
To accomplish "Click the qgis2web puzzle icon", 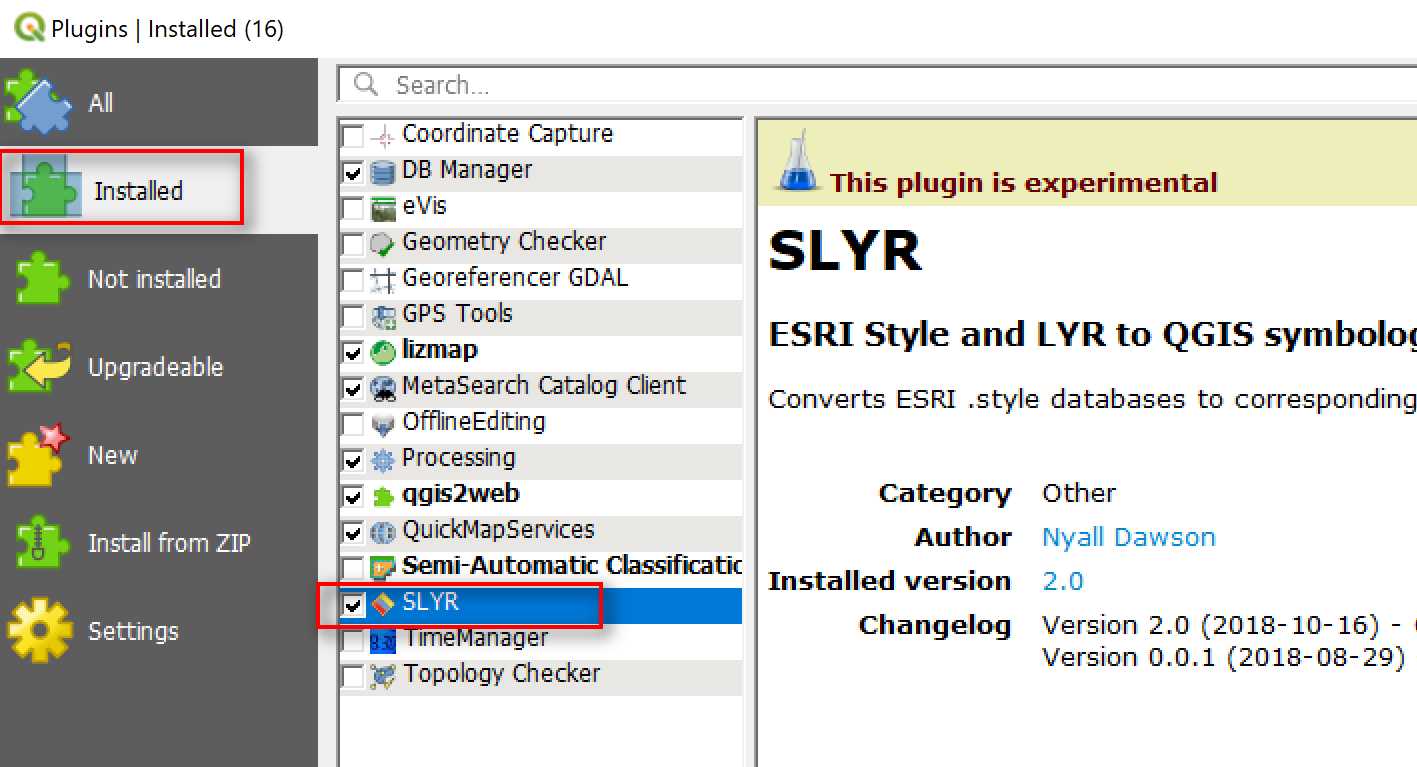I will [383, 496].
